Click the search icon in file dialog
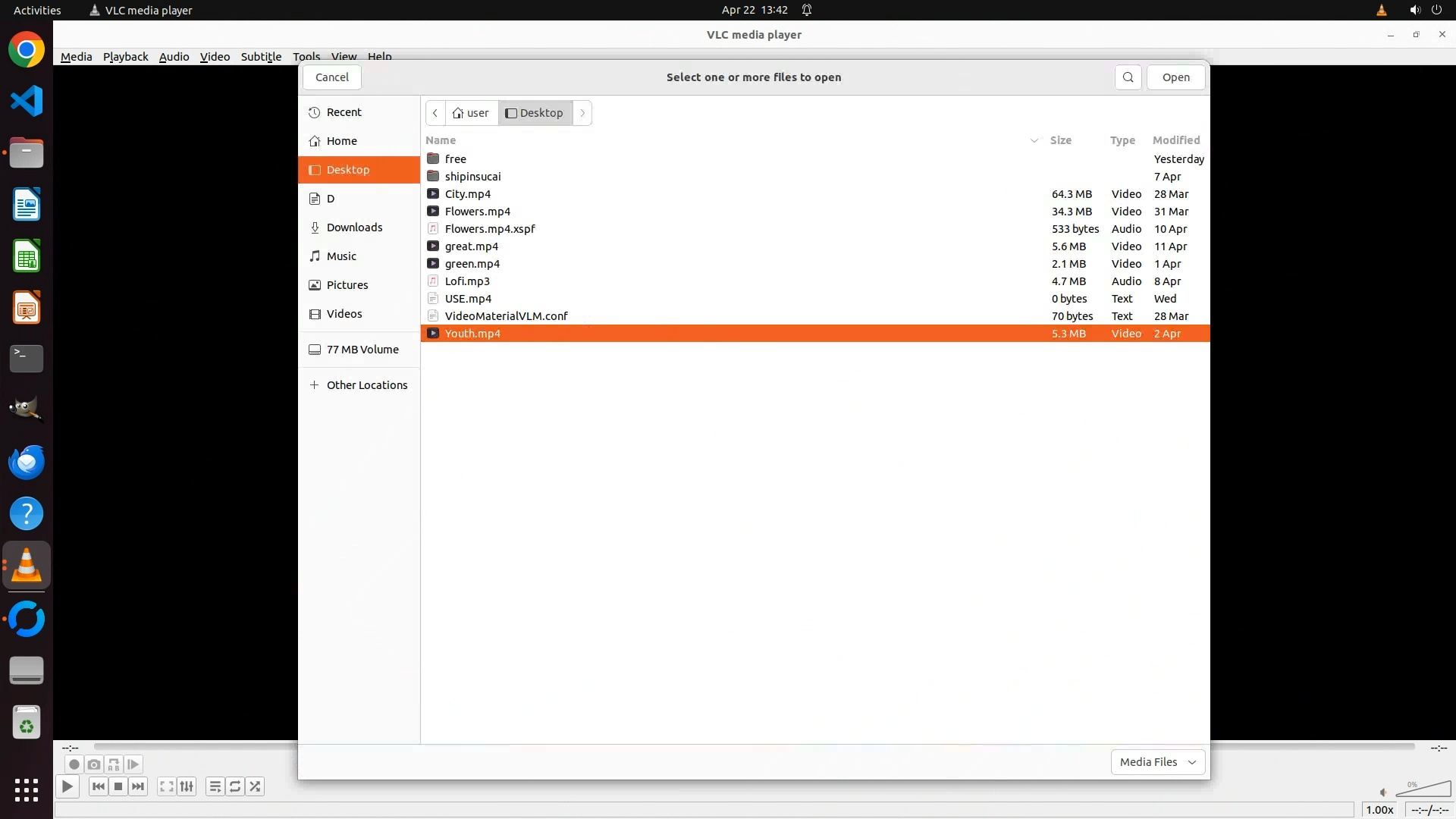 coord(1128,77)
